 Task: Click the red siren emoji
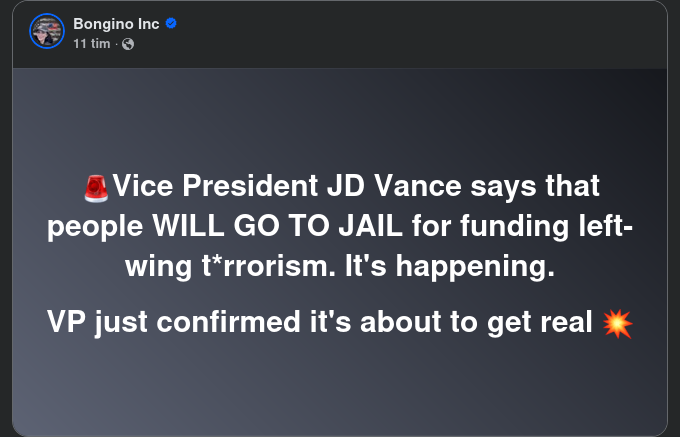click(96, 186)
